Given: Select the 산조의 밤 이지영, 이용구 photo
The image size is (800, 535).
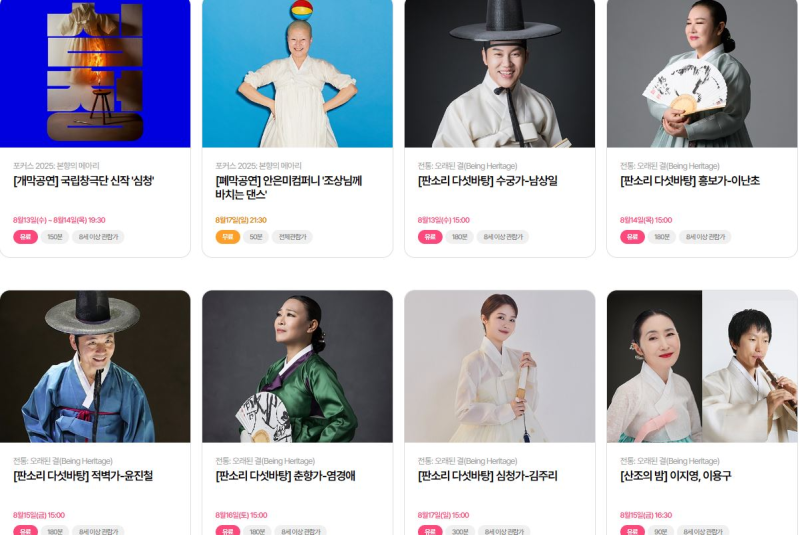Looking at the screenshot, I should coord(702,366).
